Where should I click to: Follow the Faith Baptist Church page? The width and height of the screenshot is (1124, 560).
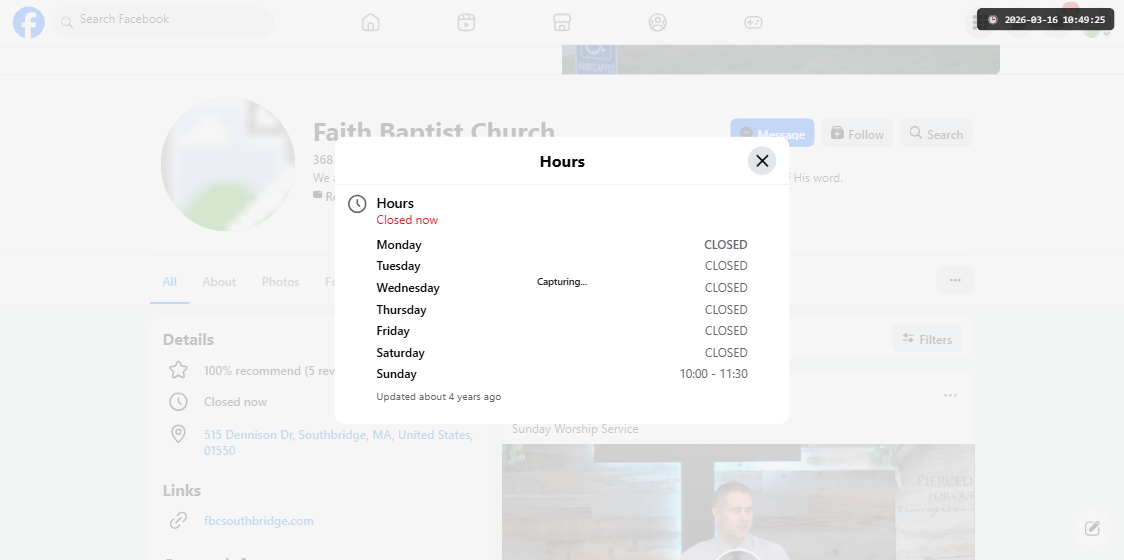[857, 133]
